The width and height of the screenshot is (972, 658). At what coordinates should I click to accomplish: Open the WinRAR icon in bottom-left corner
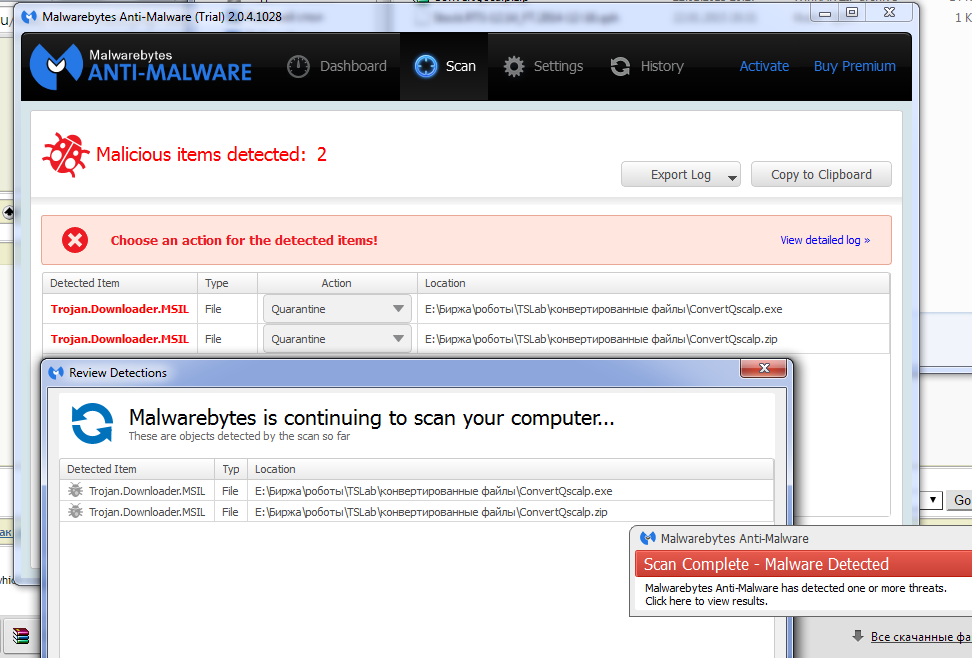pos(20,636)
